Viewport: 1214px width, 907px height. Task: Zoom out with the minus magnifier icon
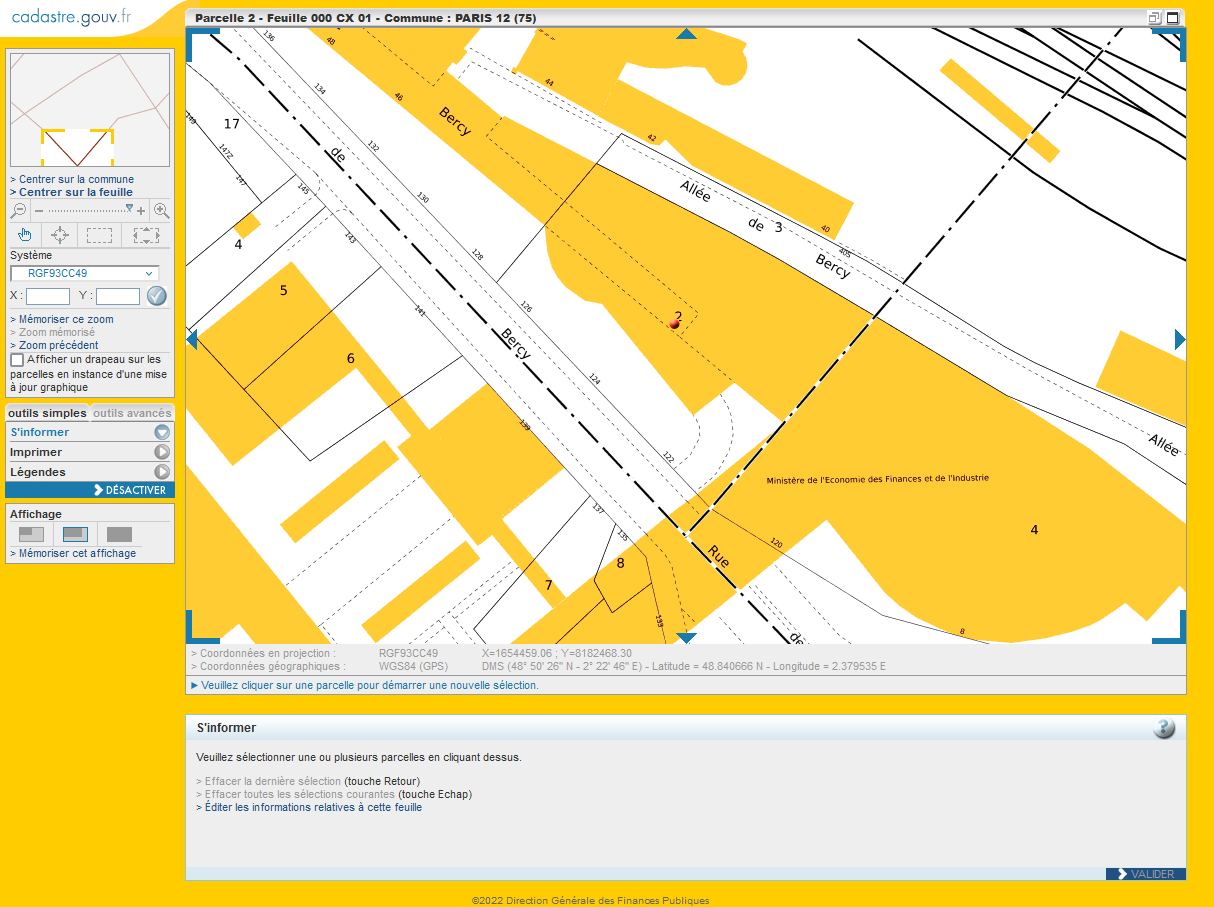pos(18,211)
